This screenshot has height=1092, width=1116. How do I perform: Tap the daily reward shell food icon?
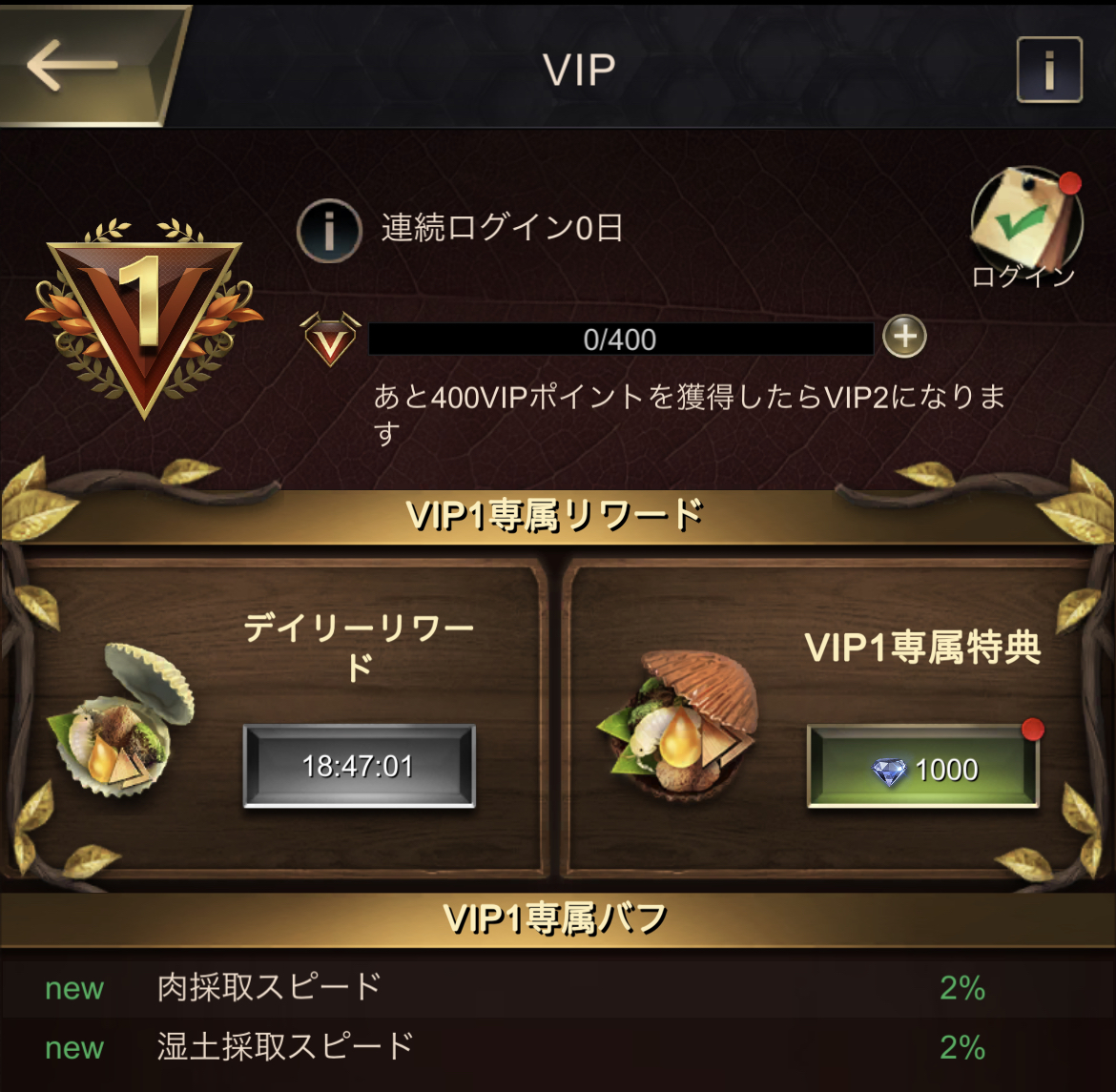point(121,718)
